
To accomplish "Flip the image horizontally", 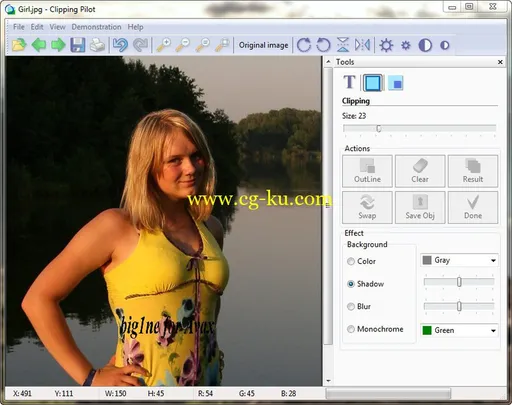I will click(x=362, y=45).
